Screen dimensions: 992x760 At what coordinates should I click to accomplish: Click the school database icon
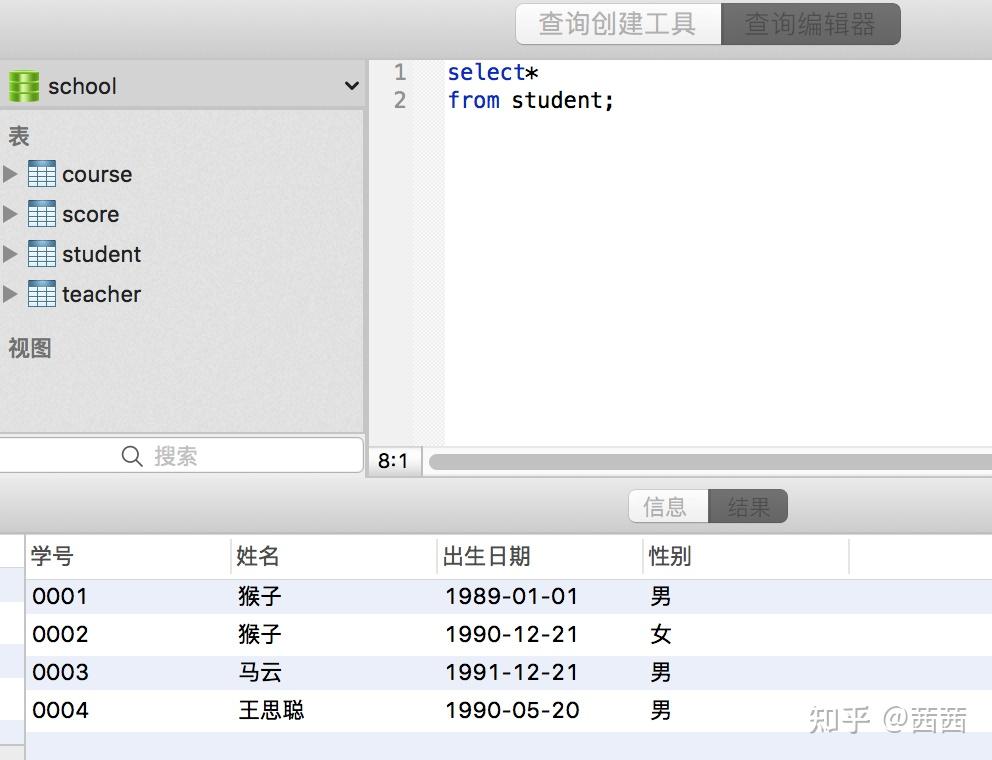pyautogui.click(x=24, y=86)
